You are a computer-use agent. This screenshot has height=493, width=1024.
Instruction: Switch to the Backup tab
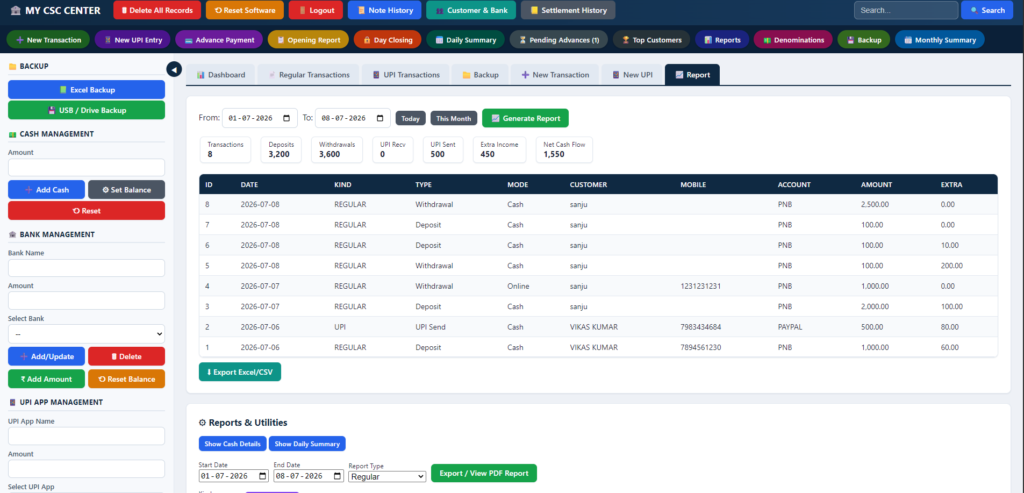(480, 75)
